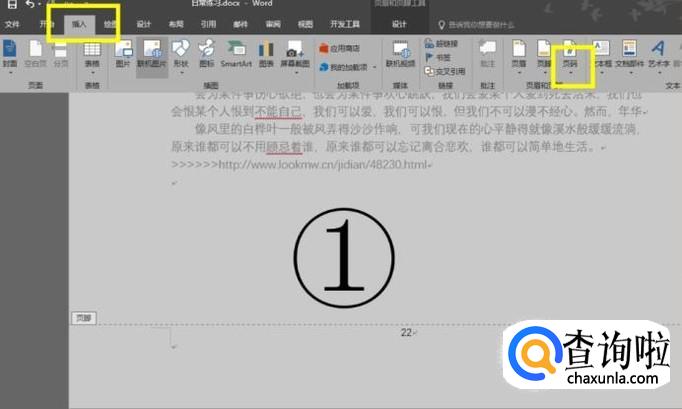Click the 图表 chart icon

pyautogui.click(x=266, y=54)
